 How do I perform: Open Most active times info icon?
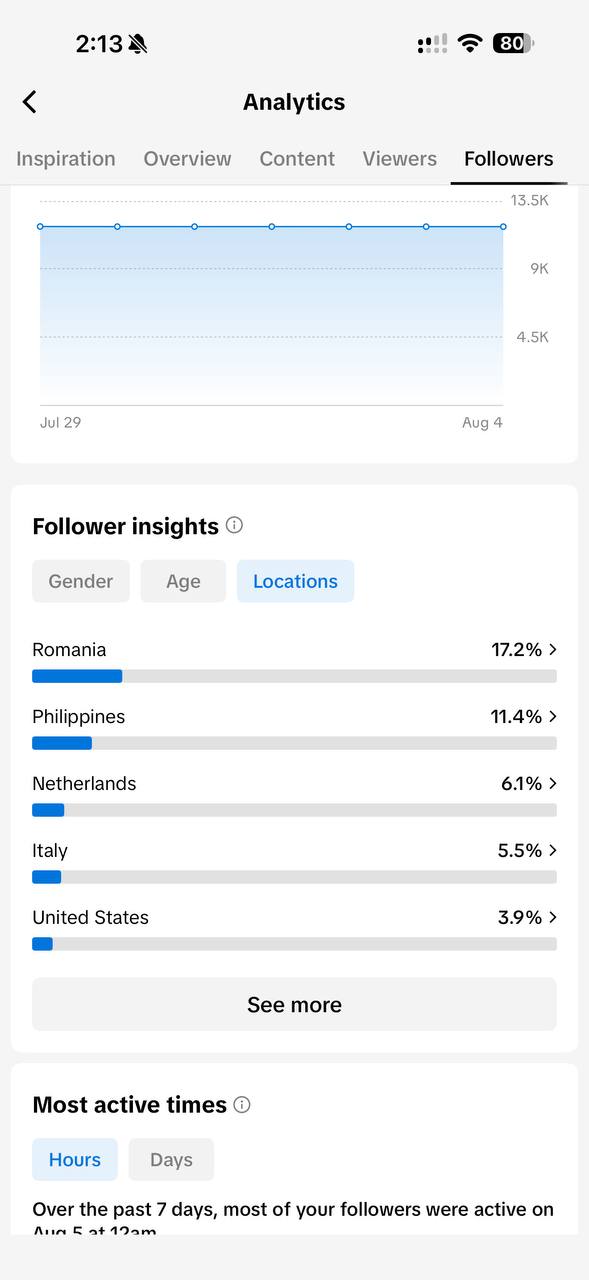pyautogui.click(x=242, y=1104)
